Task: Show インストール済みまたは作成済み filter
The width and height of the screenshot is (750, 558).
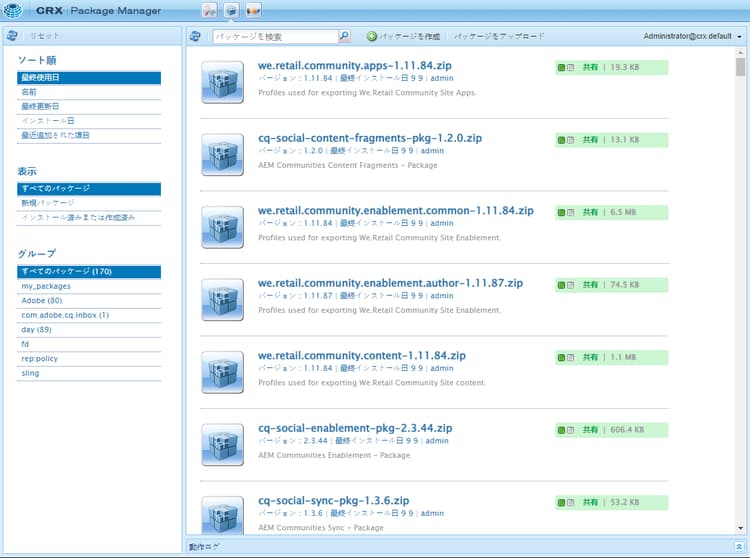Action: pos(88,218)
